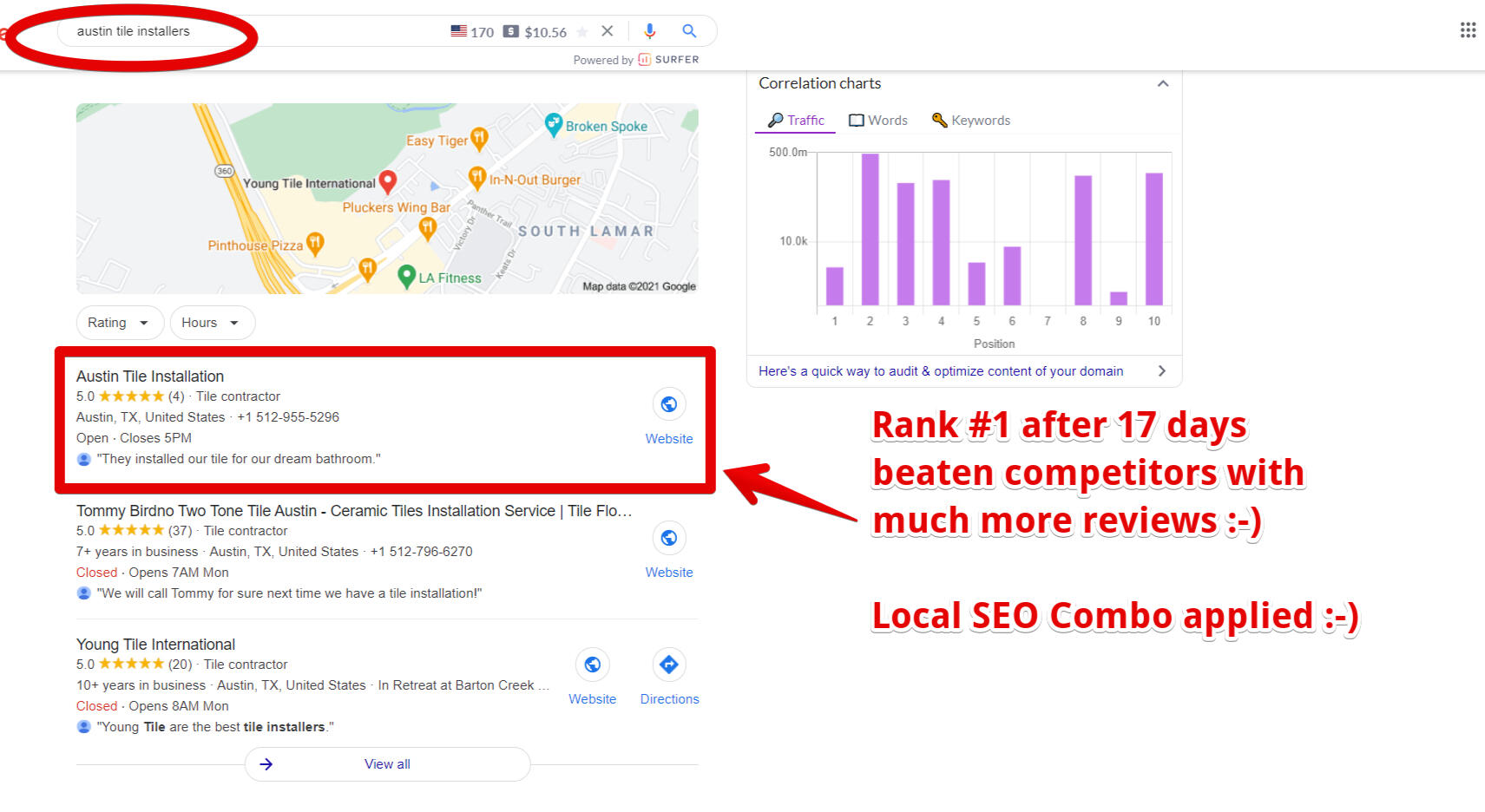Click the View all button

tap(387, 764)
